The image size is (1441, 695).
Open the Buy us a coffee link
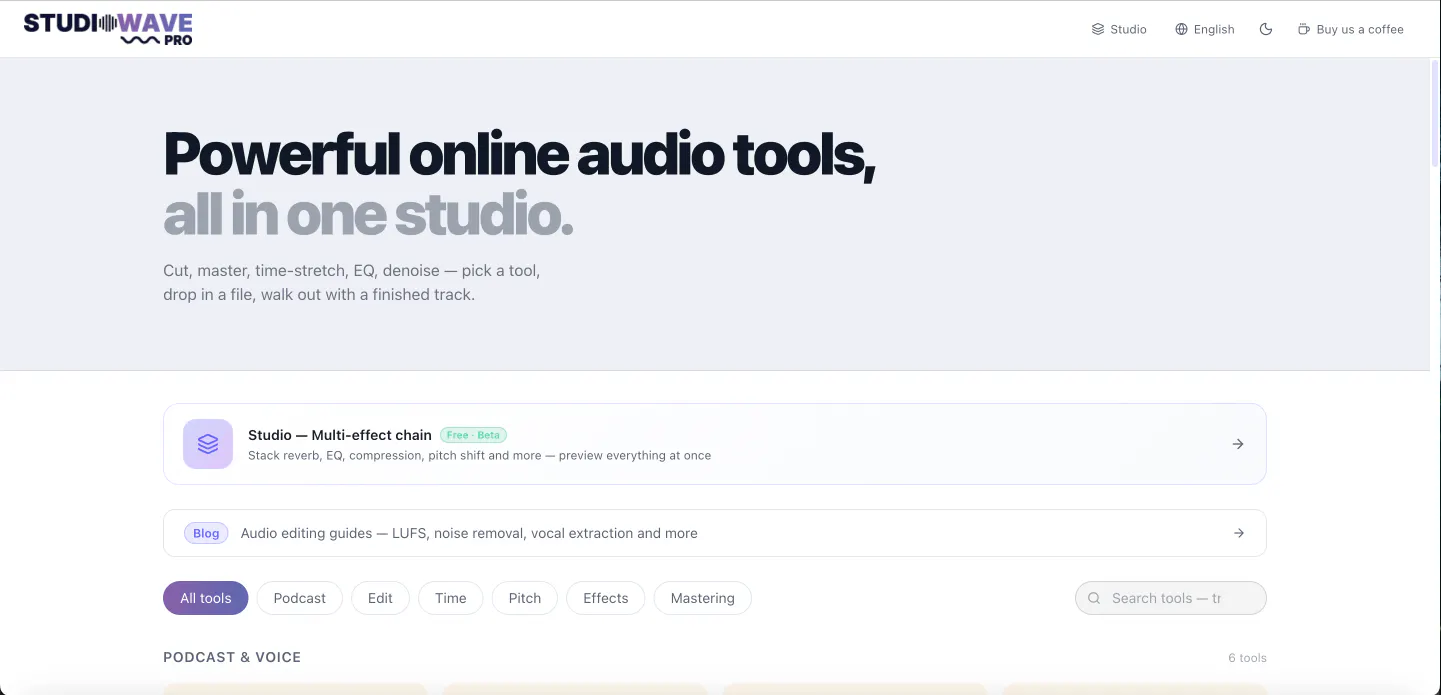[1351, 30]
